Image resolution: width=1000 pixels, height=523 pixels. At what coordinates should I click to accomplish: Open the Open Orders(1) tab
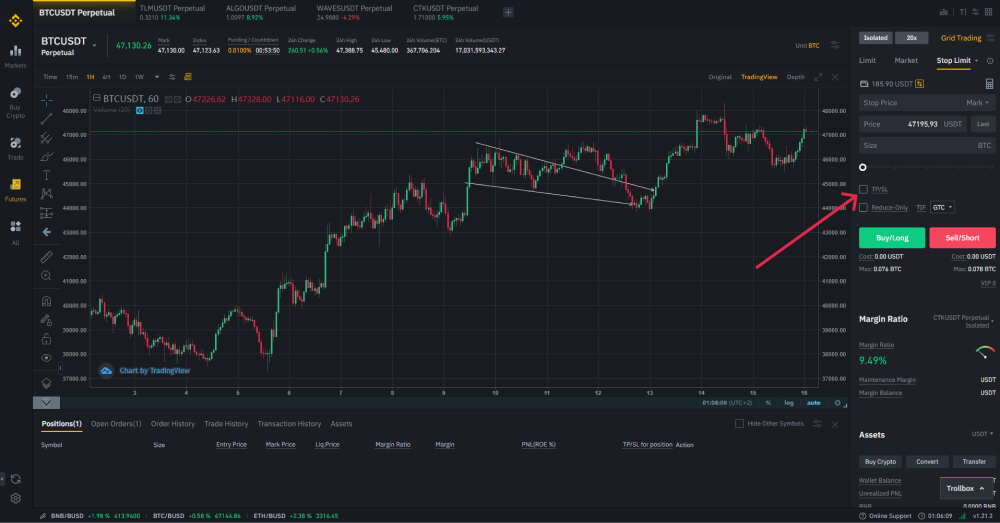point(116,424)
